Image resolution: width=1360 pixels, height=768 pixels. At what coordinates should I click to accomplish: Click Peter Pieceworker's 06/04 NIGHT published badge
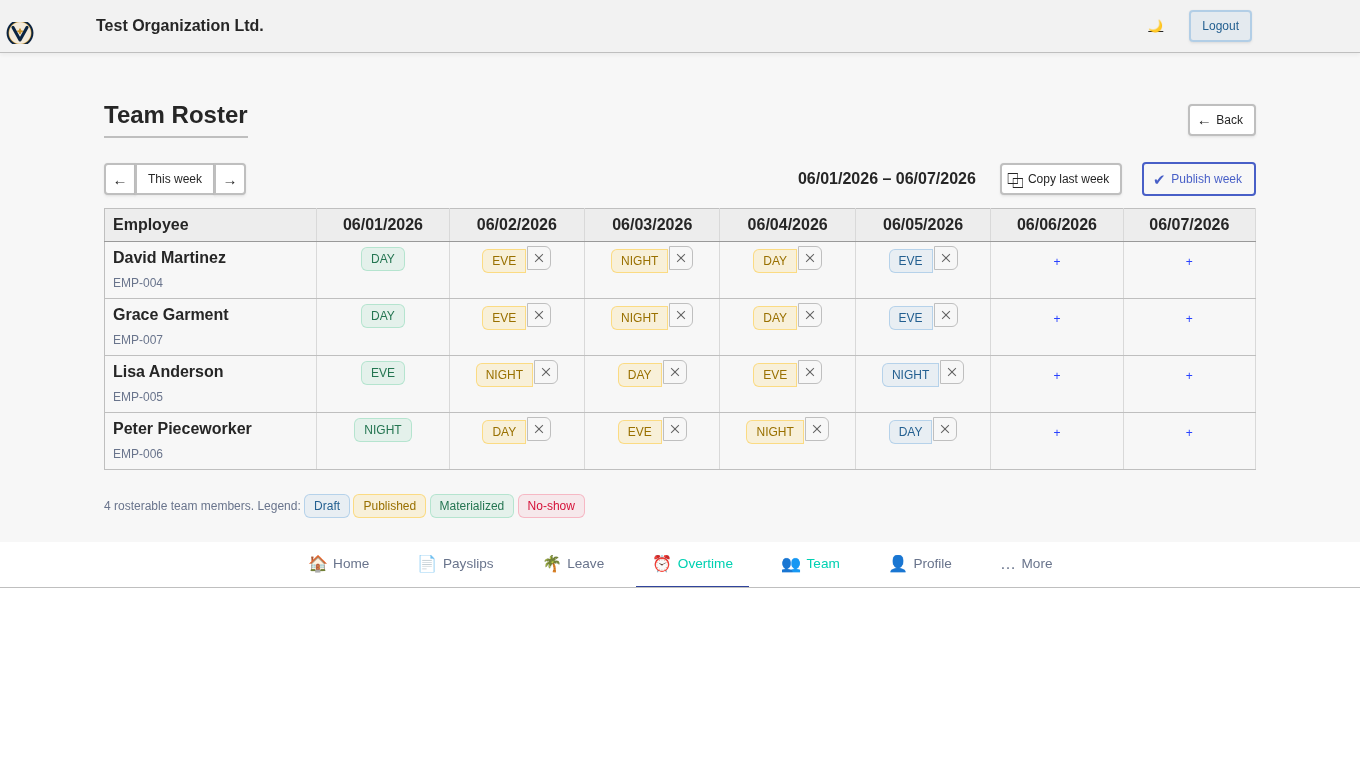(775, 432)
